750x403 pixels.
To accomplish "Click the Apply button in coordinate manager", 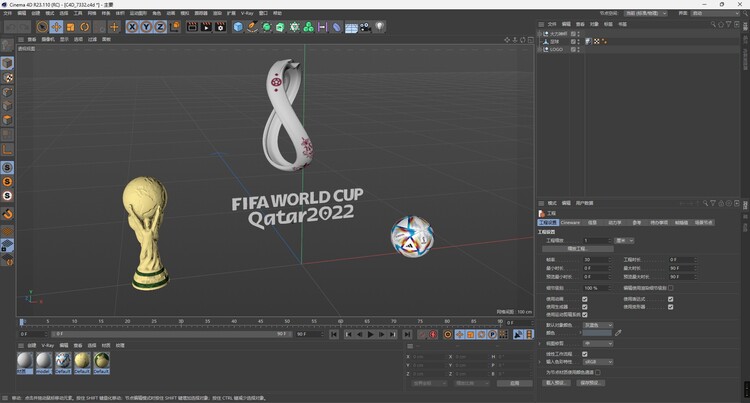I will click(x=515, y=383).
